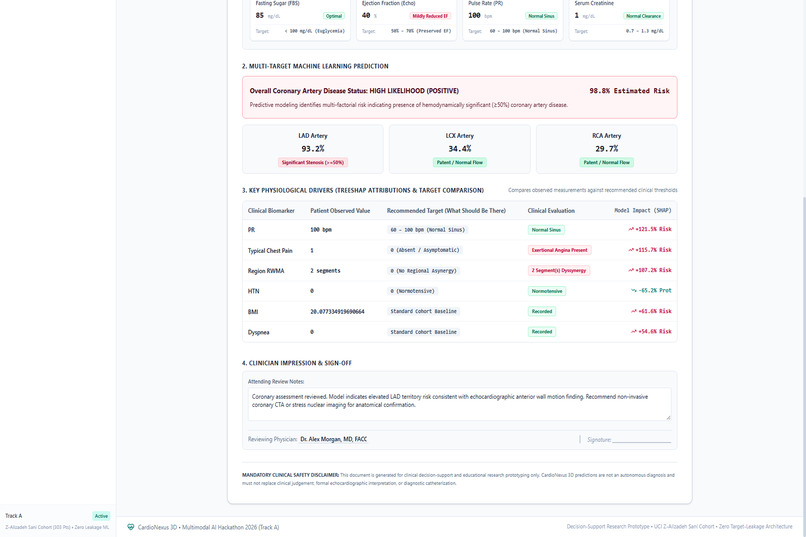Viewport: 806px width, 537px height.
Task: Click the LAD Artery 93.2% value
Action: click(x=313, y=149)
